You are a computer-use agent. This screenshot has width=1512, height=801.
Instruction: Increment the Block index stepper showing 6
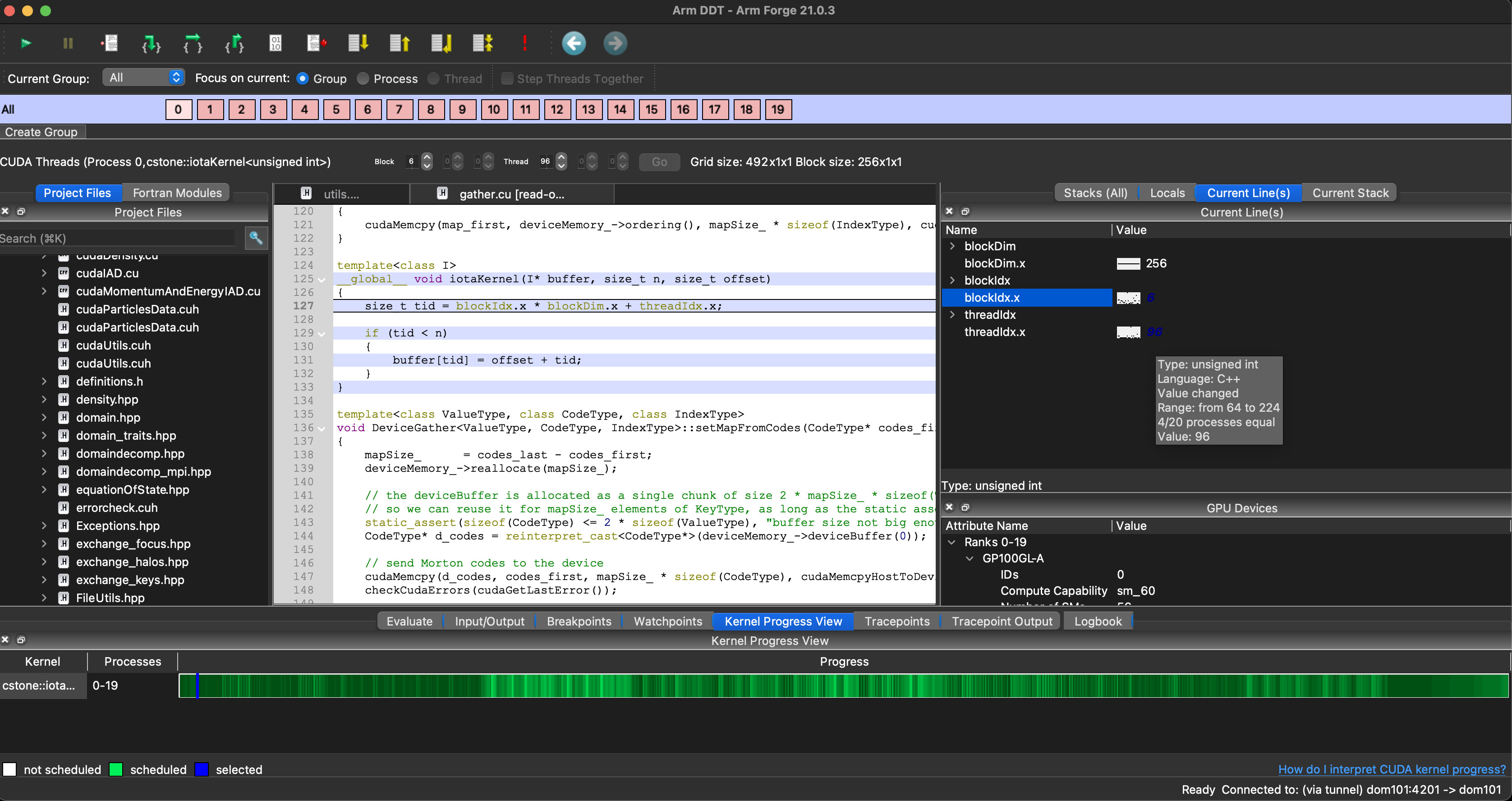tap(427, 157)
